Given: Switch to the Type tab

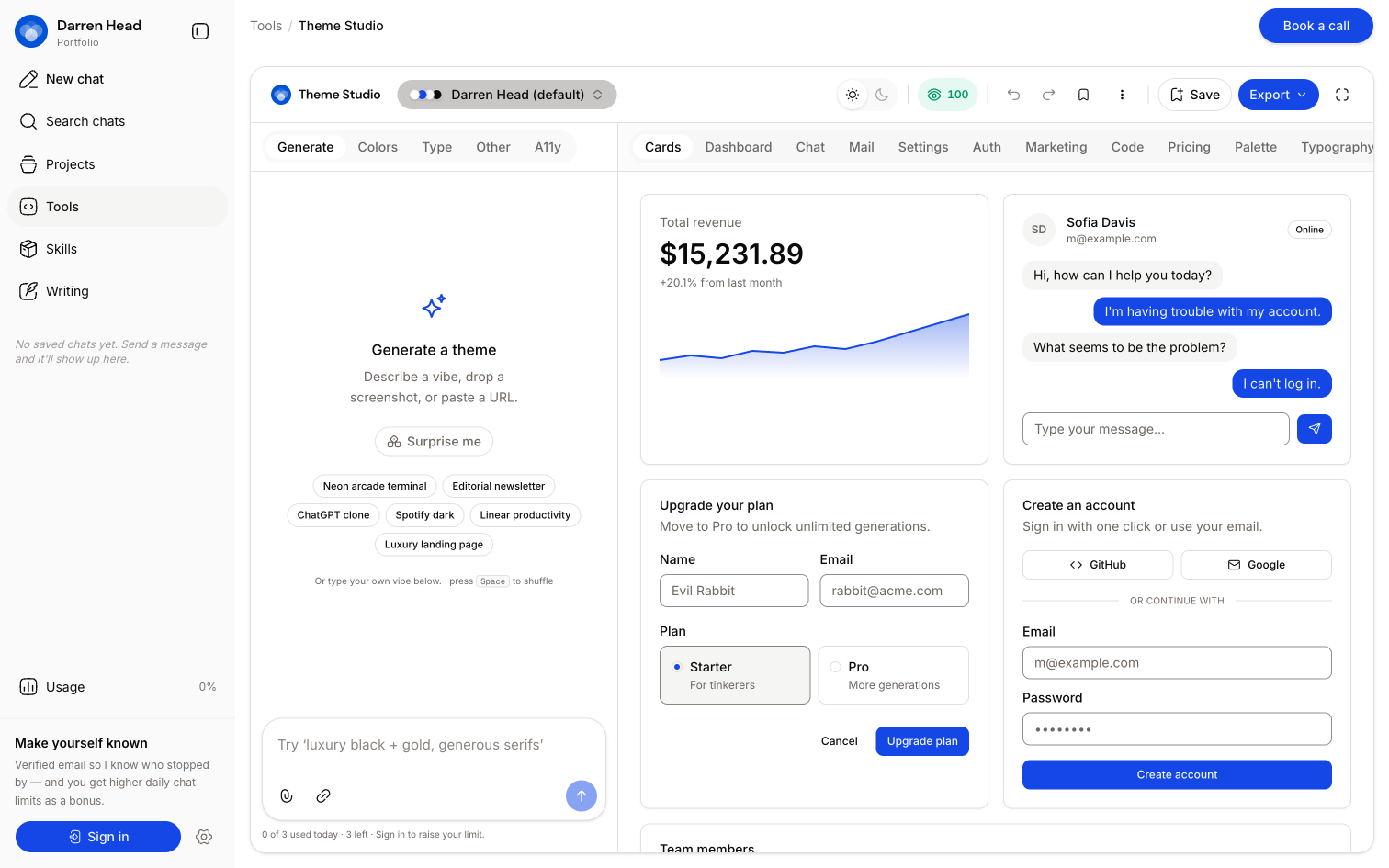Looking at the screenshot, I should pos(437,147).
